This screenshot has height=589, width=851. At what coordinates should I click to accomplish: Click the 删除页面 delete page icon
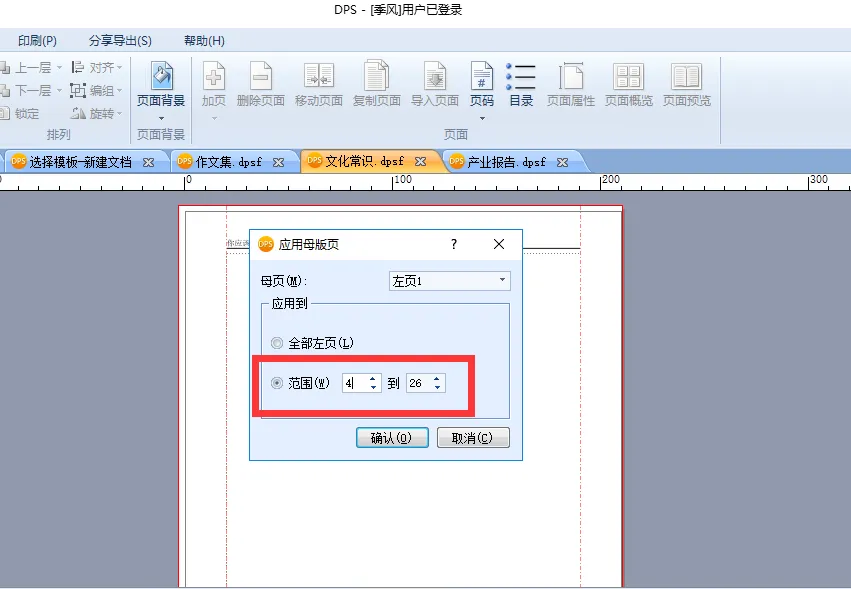point(261,84)
